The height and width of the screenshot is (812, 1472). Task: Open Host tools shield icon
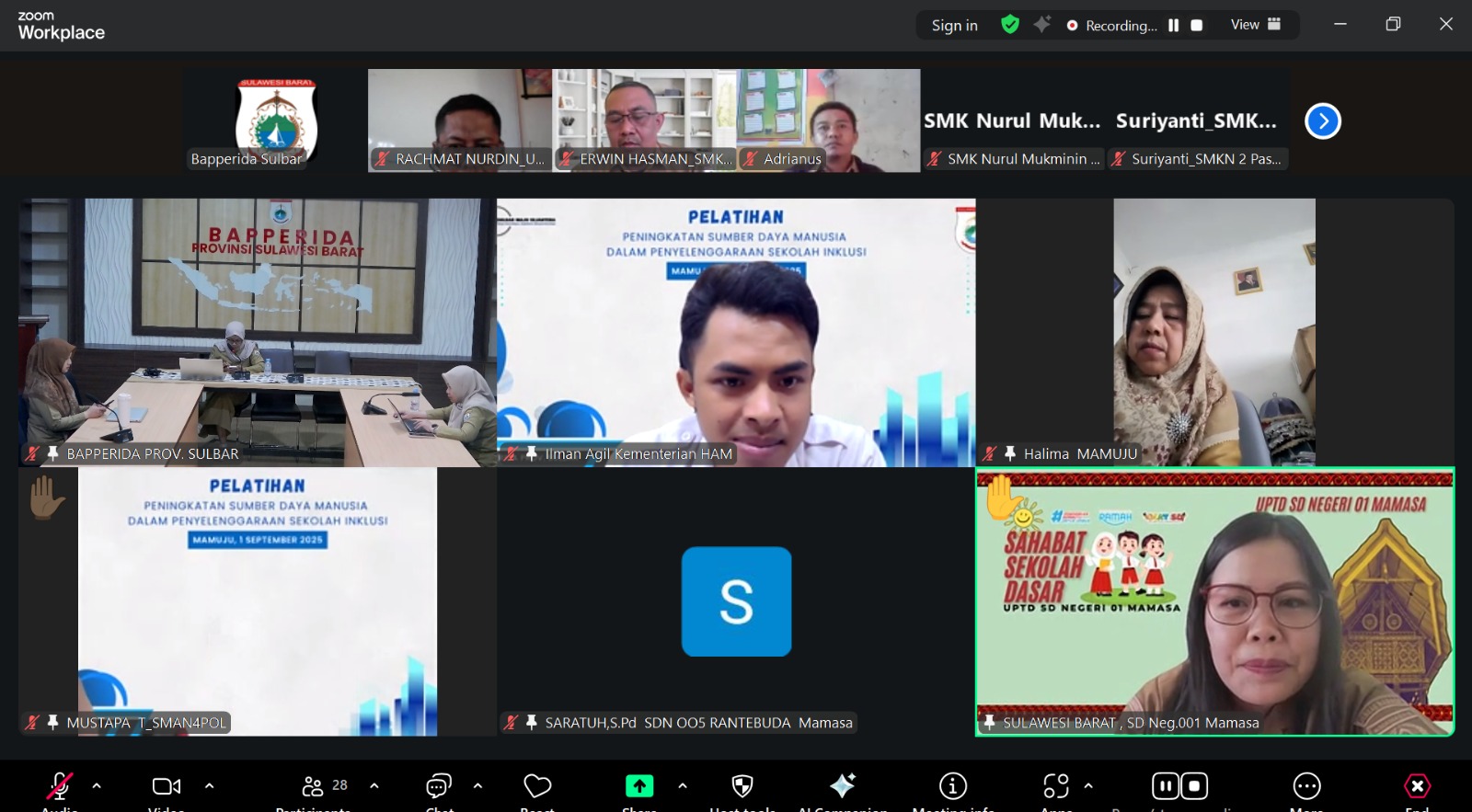point(742,786)
